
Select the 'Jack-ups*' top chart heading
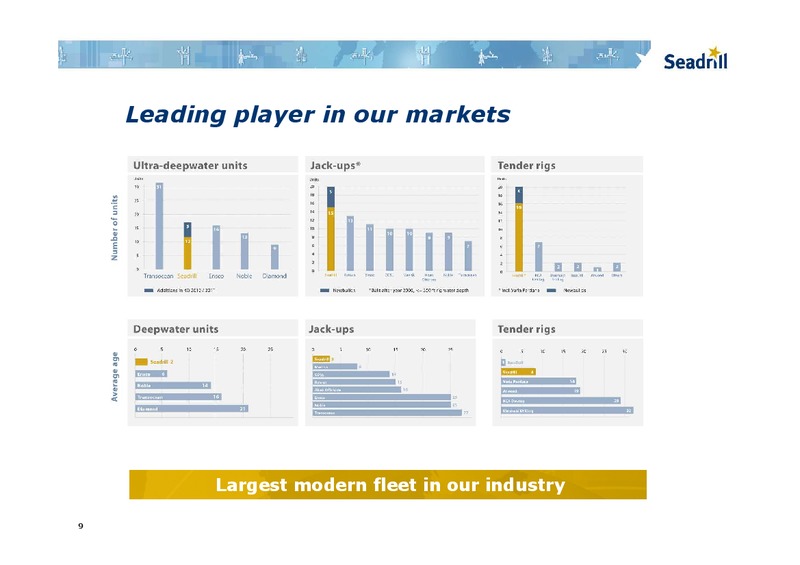pos(335,165)
